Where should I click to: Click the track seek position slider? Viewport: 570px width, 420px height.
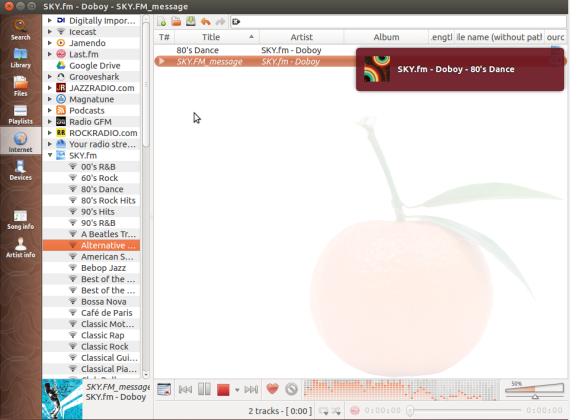464,411
